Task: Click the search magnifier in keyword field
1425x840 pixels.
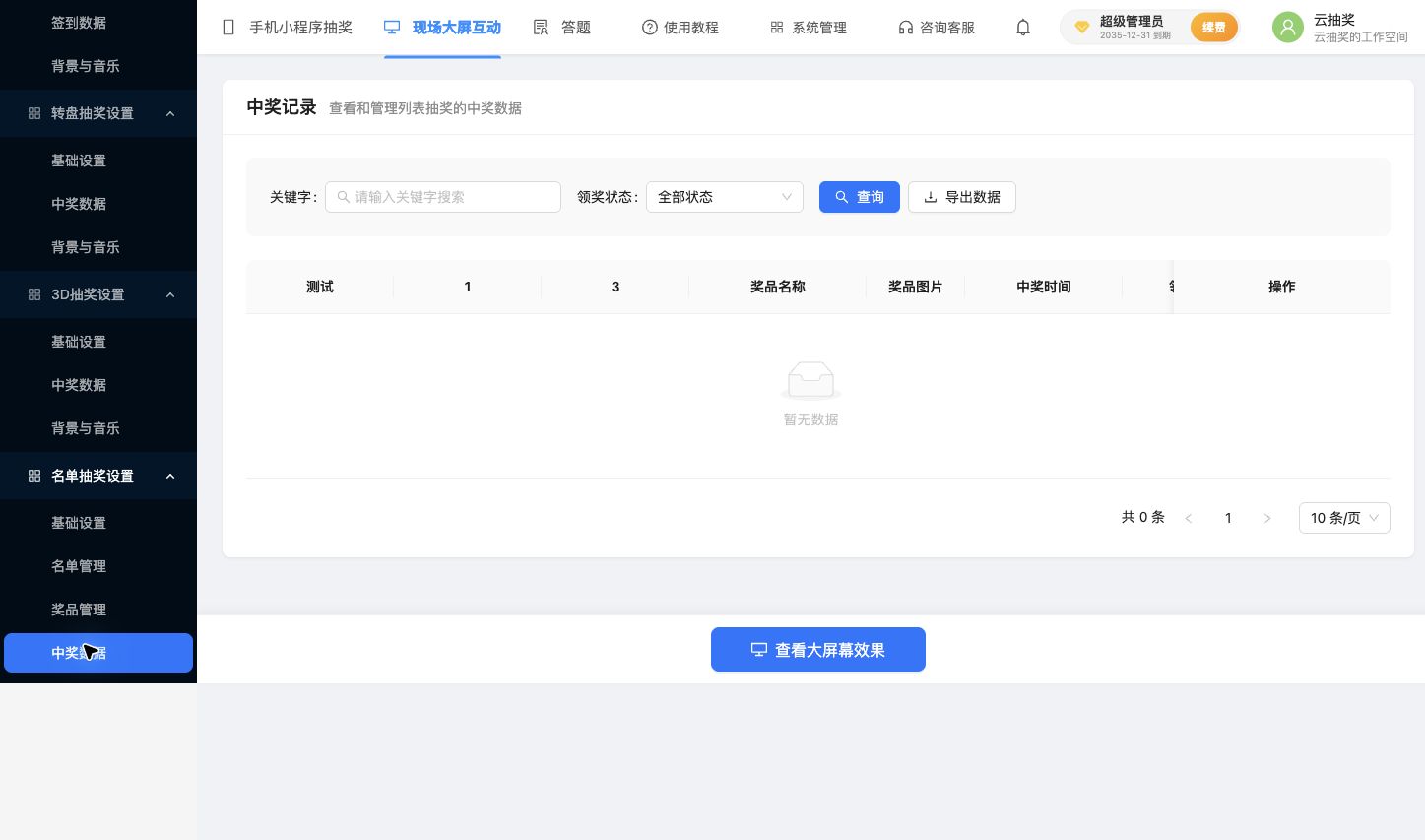Action: [x=344, y=197]
